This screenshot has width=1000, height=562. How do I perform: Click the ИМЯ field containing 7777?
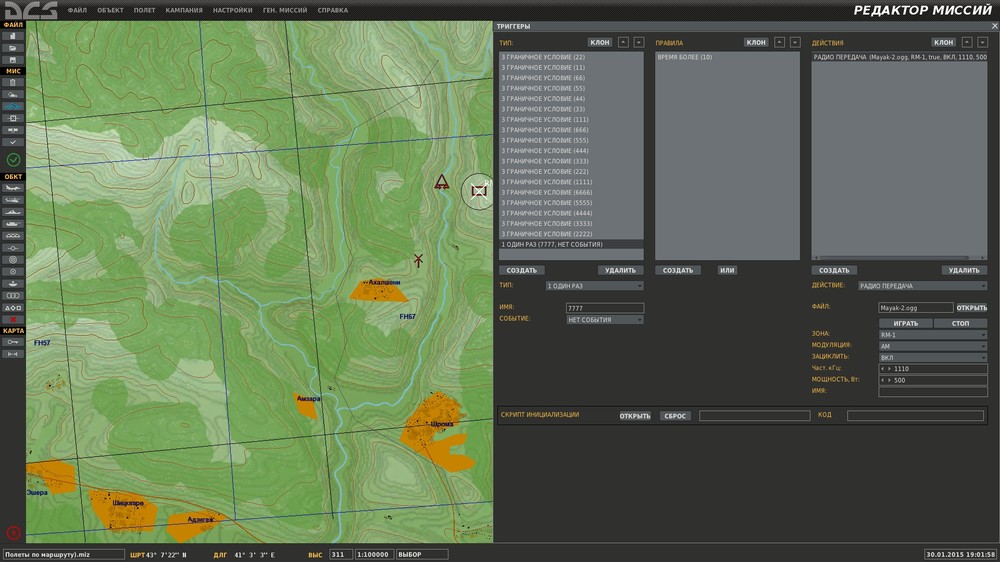pyautogui.click(x=604, y=308)
